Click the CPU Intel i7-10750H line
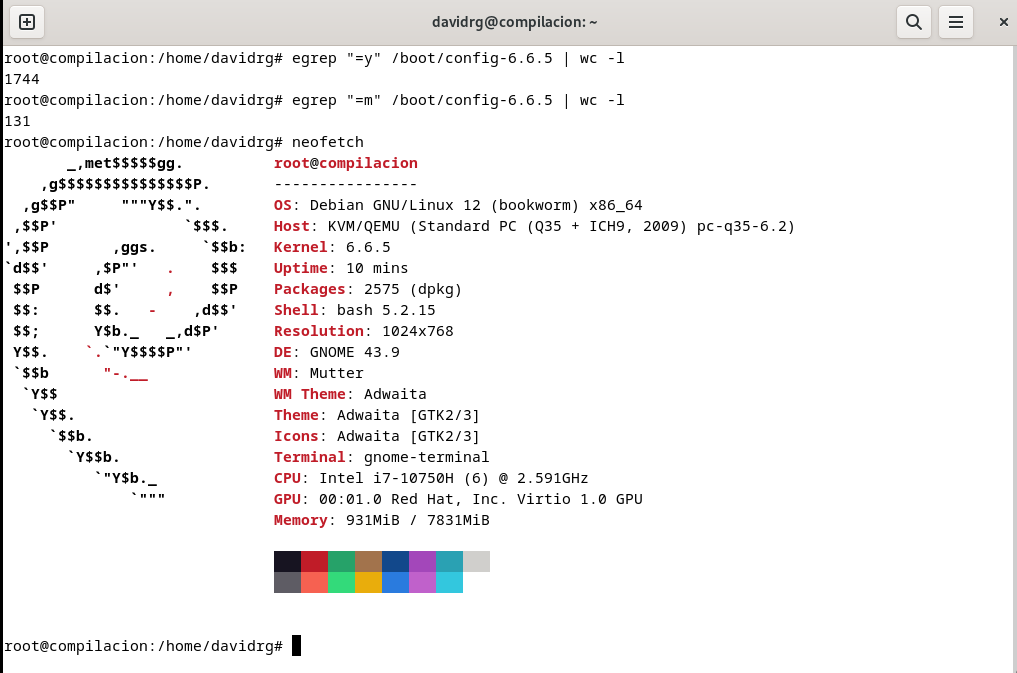 [x=431, y=478]
